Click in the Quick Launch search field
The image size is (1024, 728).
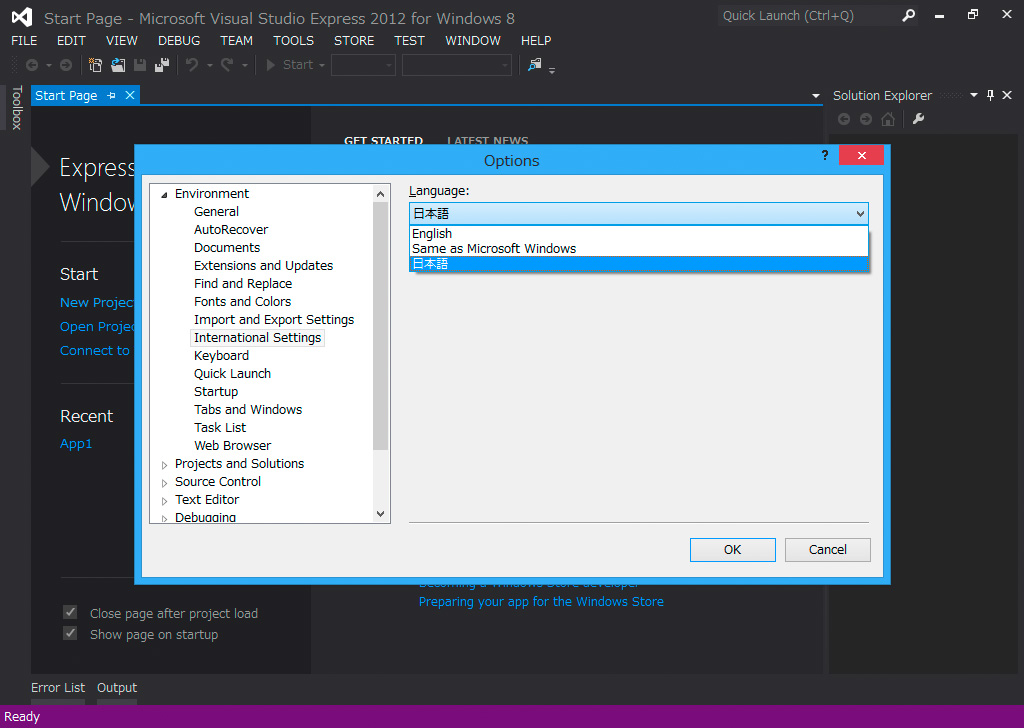pos(808,16)
